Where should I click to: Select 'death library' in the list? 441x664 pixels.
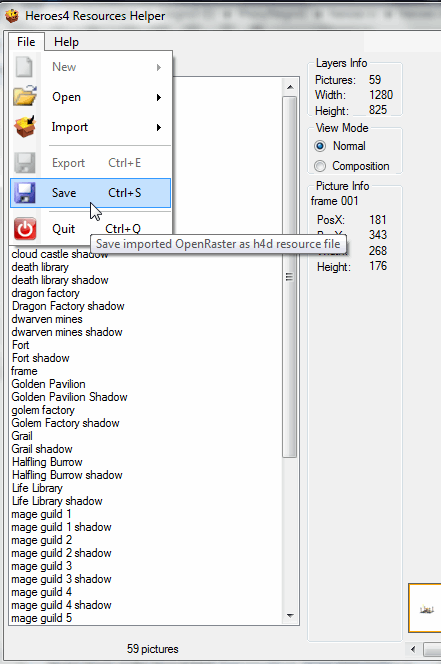point(40,267)
